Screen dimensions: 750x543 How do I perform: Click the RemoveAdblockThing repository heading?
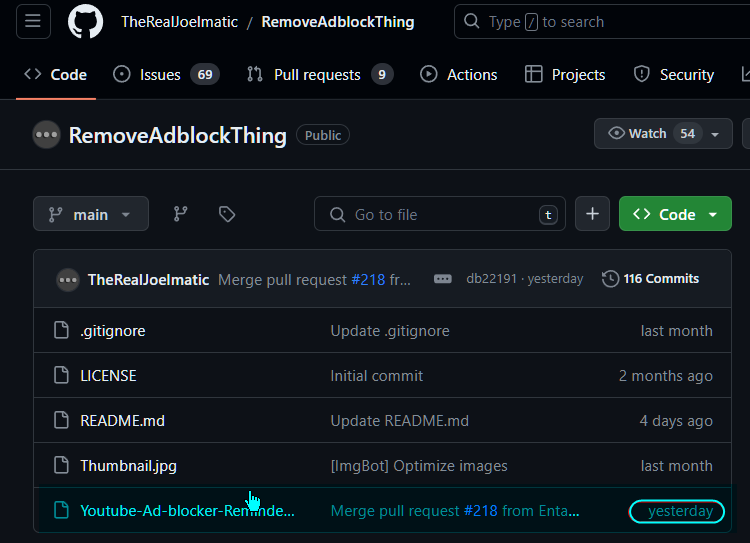pos(177,135)
